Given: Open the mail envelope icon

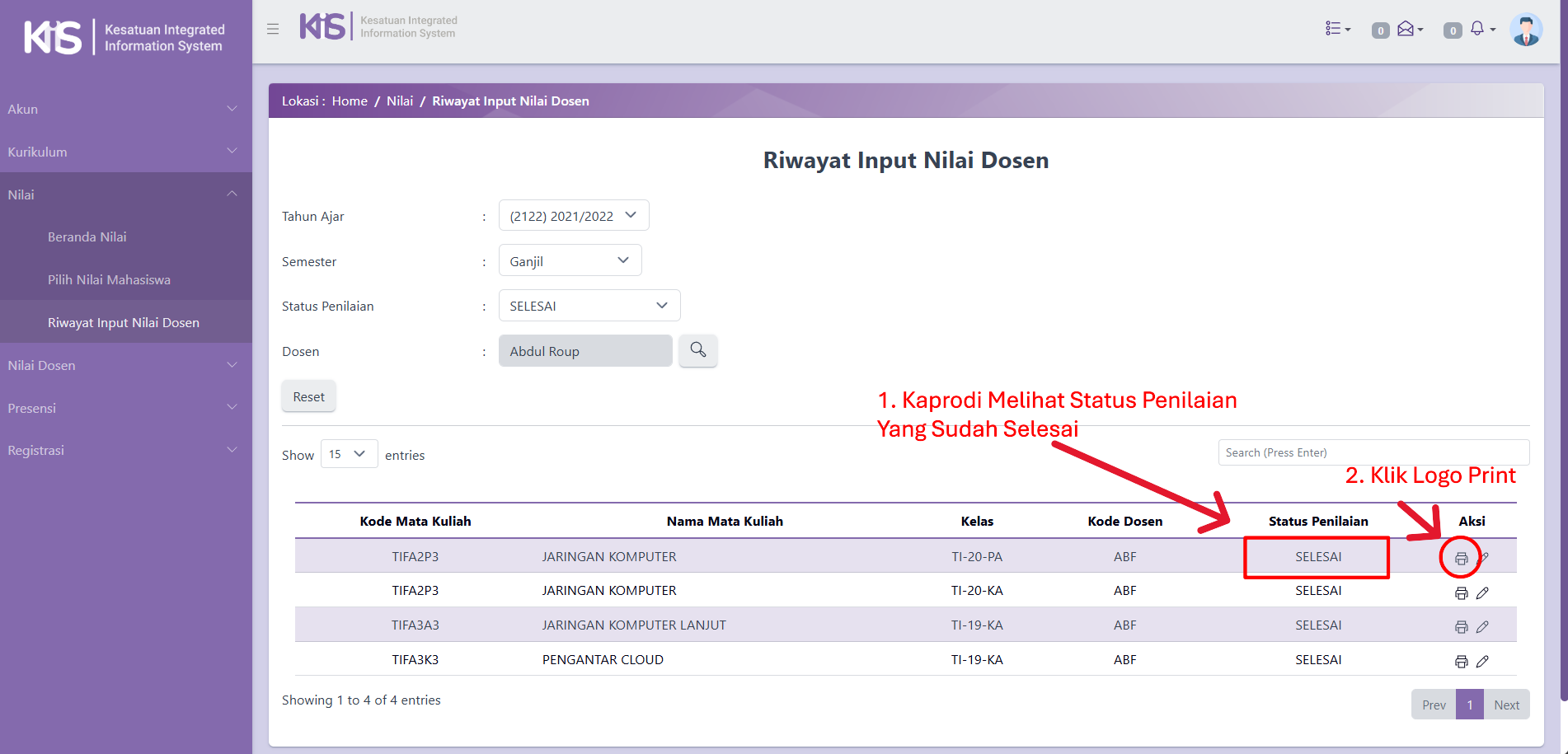Looking at the screenshot, I should pyautogui.click(x=1406, y=29).
